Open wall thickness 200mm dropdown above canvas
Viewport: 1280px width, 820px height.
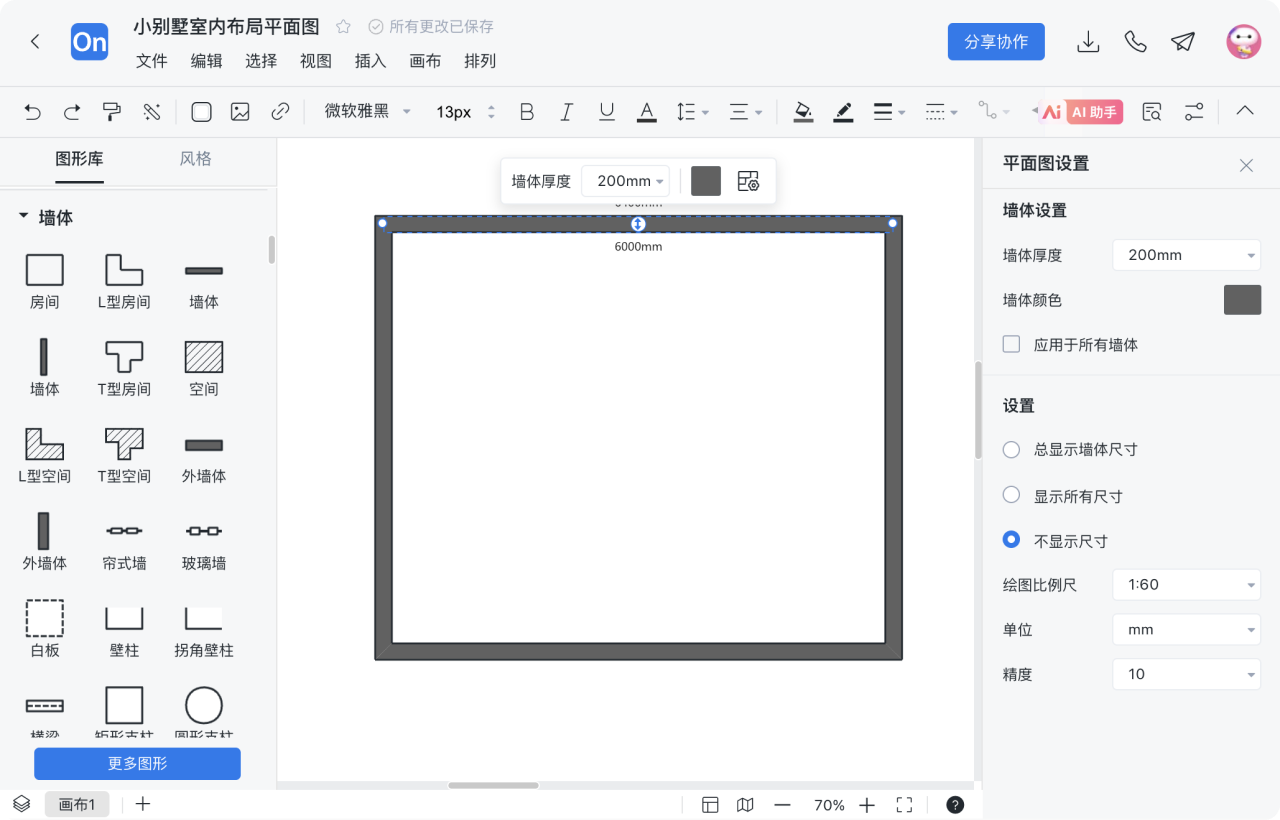coord(626,181)
